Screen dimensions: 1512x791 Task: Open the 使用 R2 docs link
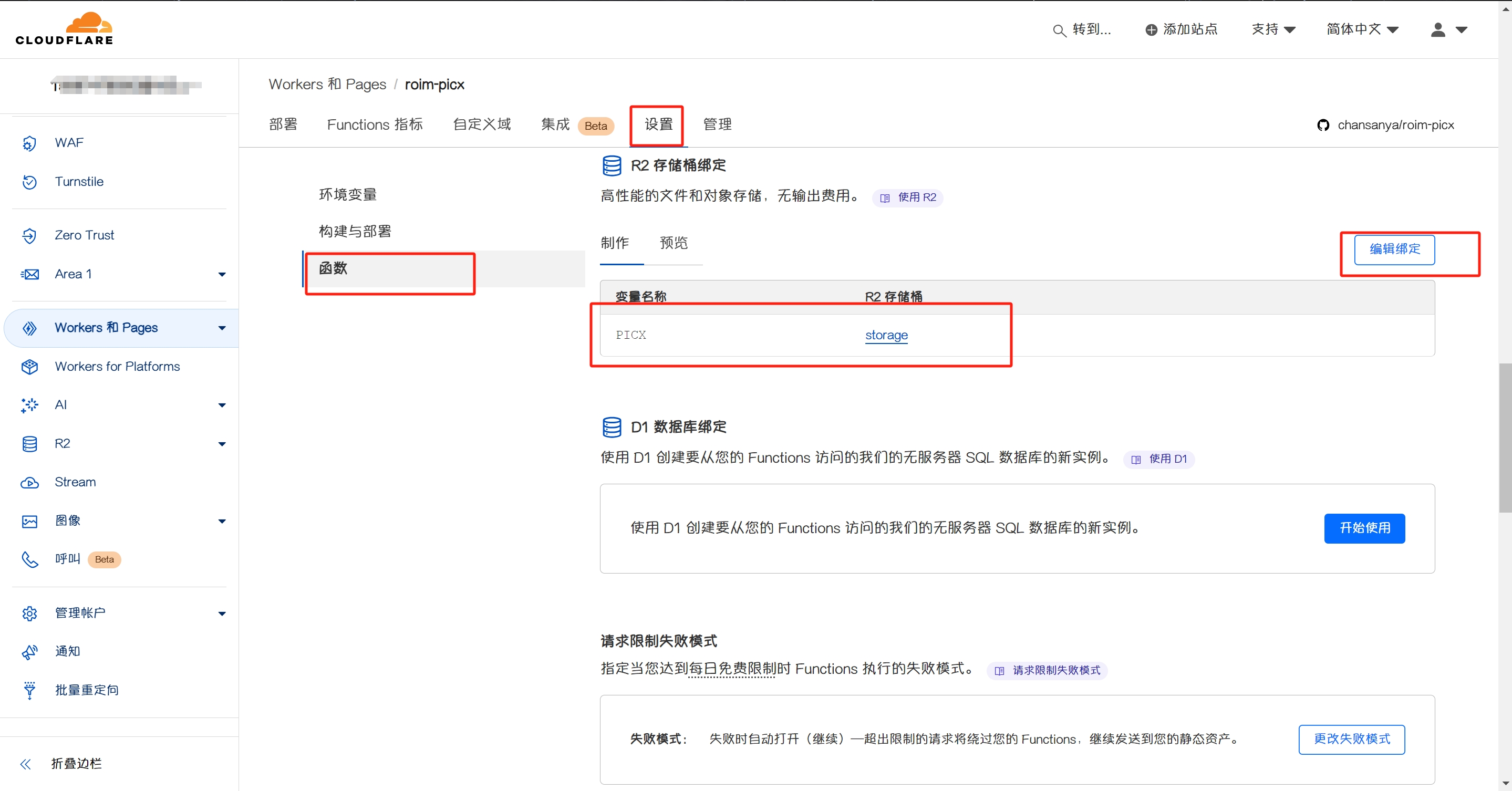(x=908, y=197)
